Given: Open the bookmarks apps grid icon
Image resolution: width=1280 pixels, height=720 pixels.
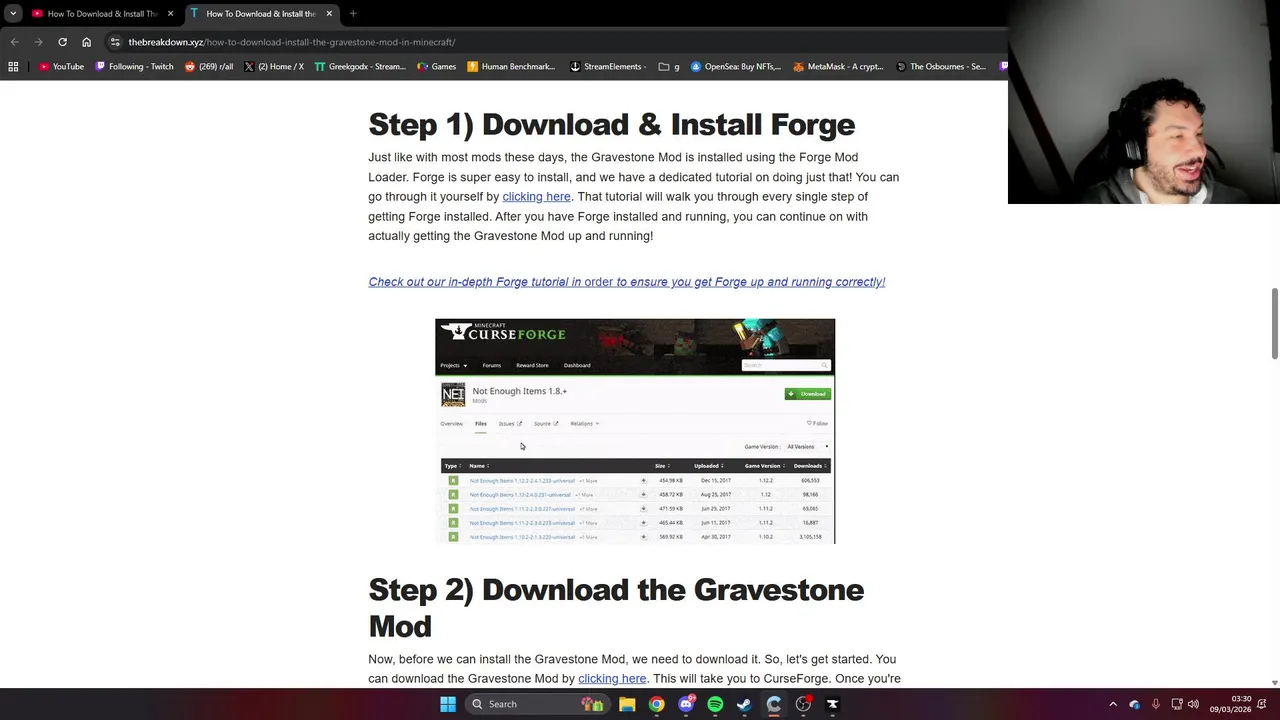Looking at the screenshot, I should pos(13,66).
